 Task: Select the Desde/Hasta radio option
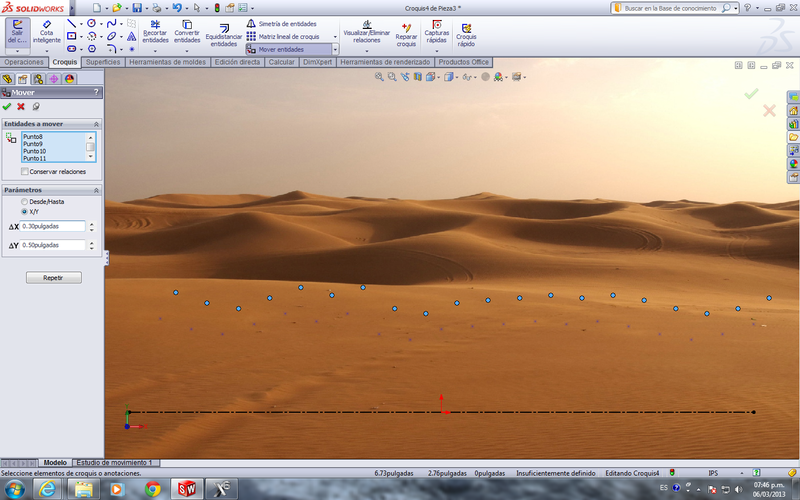tap(24, 202)
